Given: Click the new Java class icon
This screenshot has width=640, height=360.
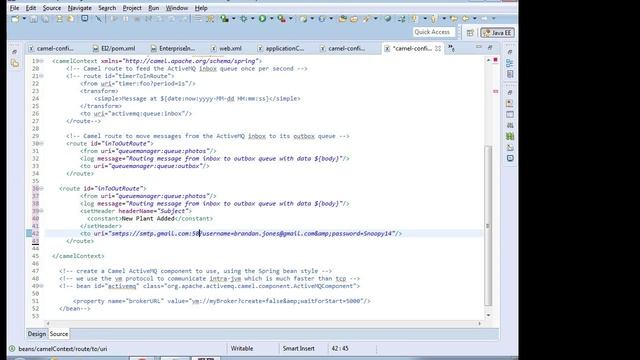Looking at the screenshot, I should (322, 19).
